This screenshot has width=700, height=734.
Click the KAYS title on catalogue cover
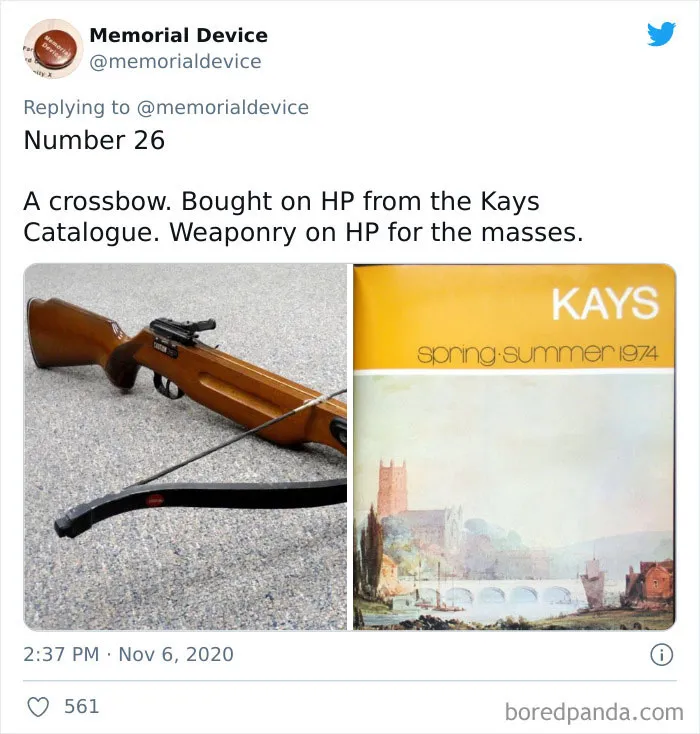pyautogui.click(x=605, y=304)
